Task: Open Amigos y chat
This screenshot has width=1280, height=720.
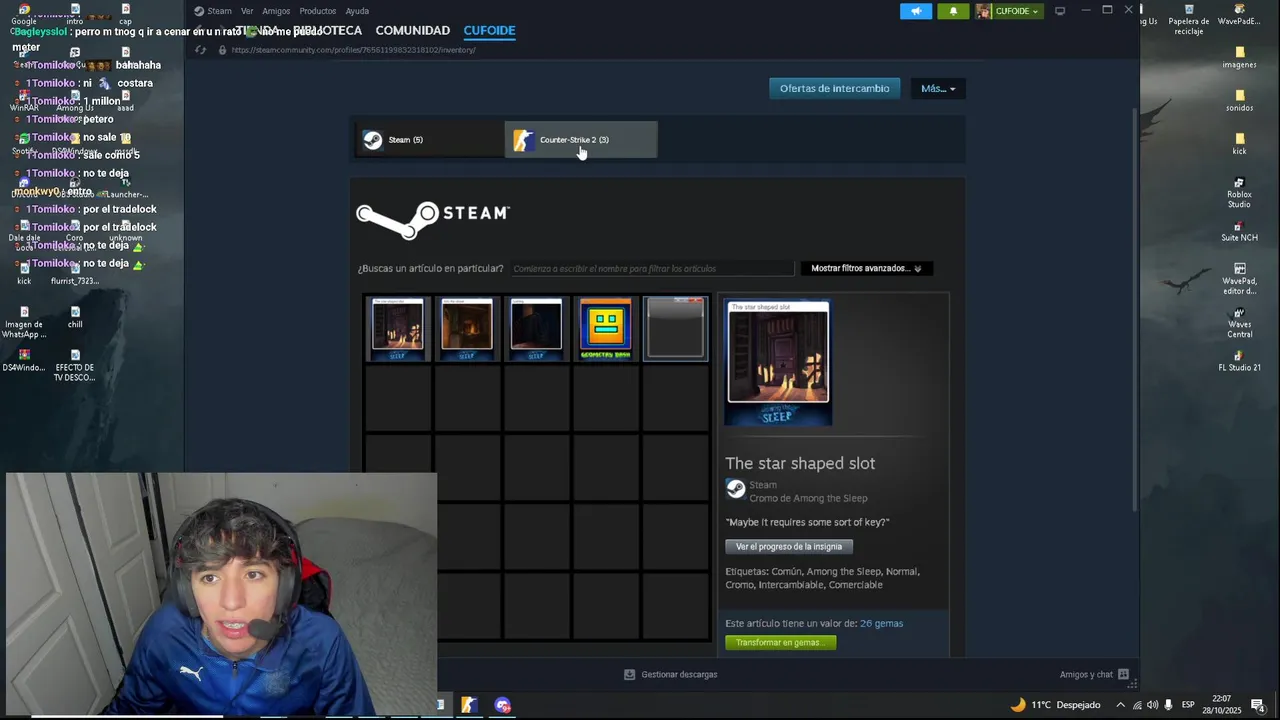Action: pyautogui.click(x=1086, y=675)
